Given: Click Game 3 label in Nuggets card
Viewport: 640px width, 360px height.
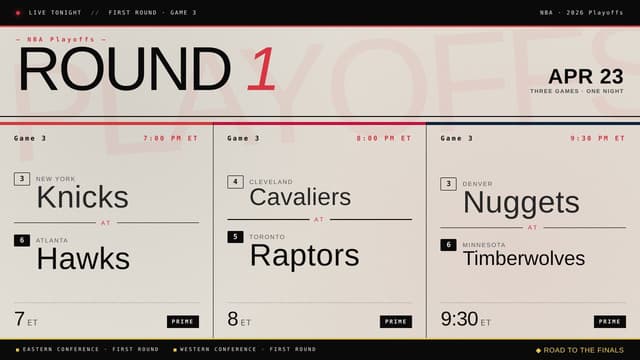Looking at the screenshot, I should point(457,138).
